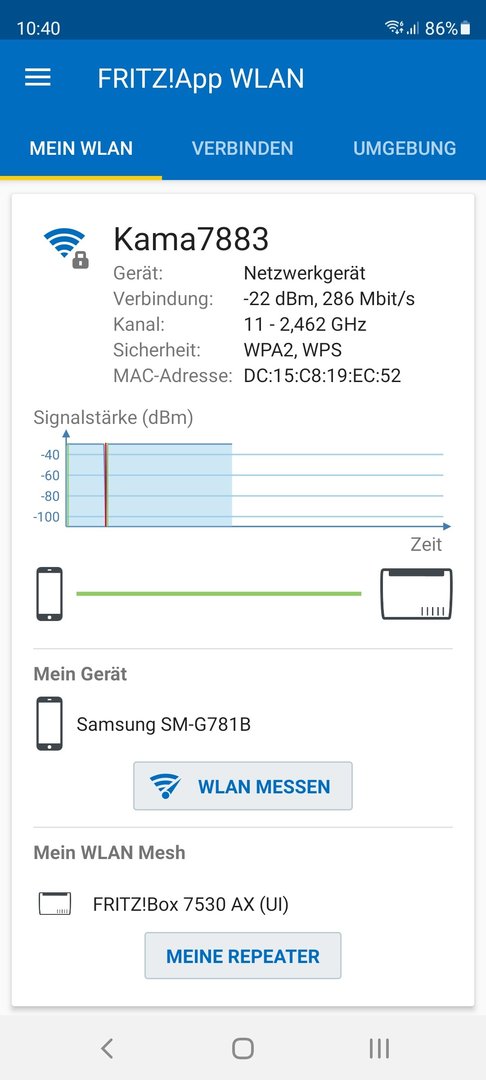486x1080 pixels.
Task: Tap the router icon beside FRITZ!Box 7530 AX
Action: [x=55, y=904]
